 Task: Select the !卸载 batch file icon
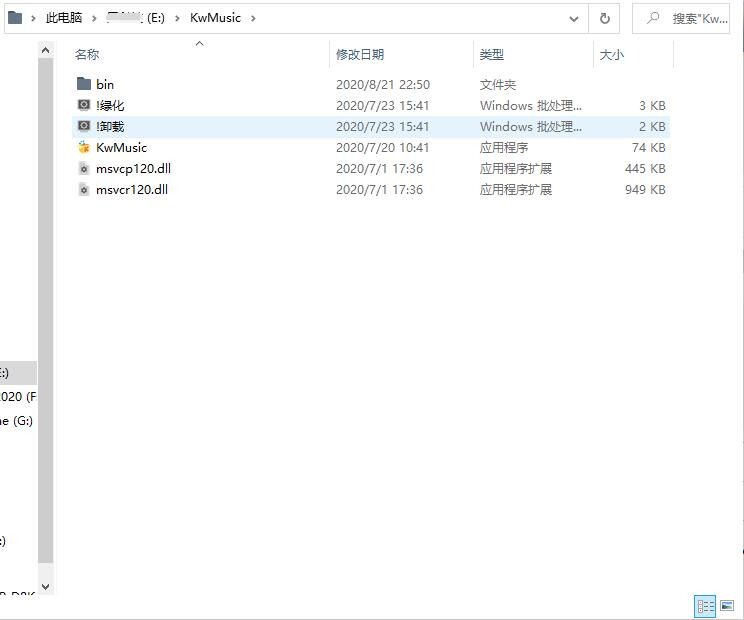(84, 127)
